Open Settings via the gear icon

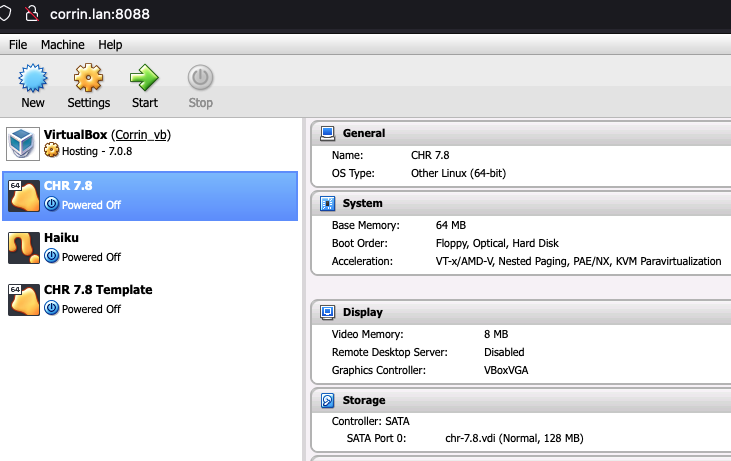[x=88, y=78]
